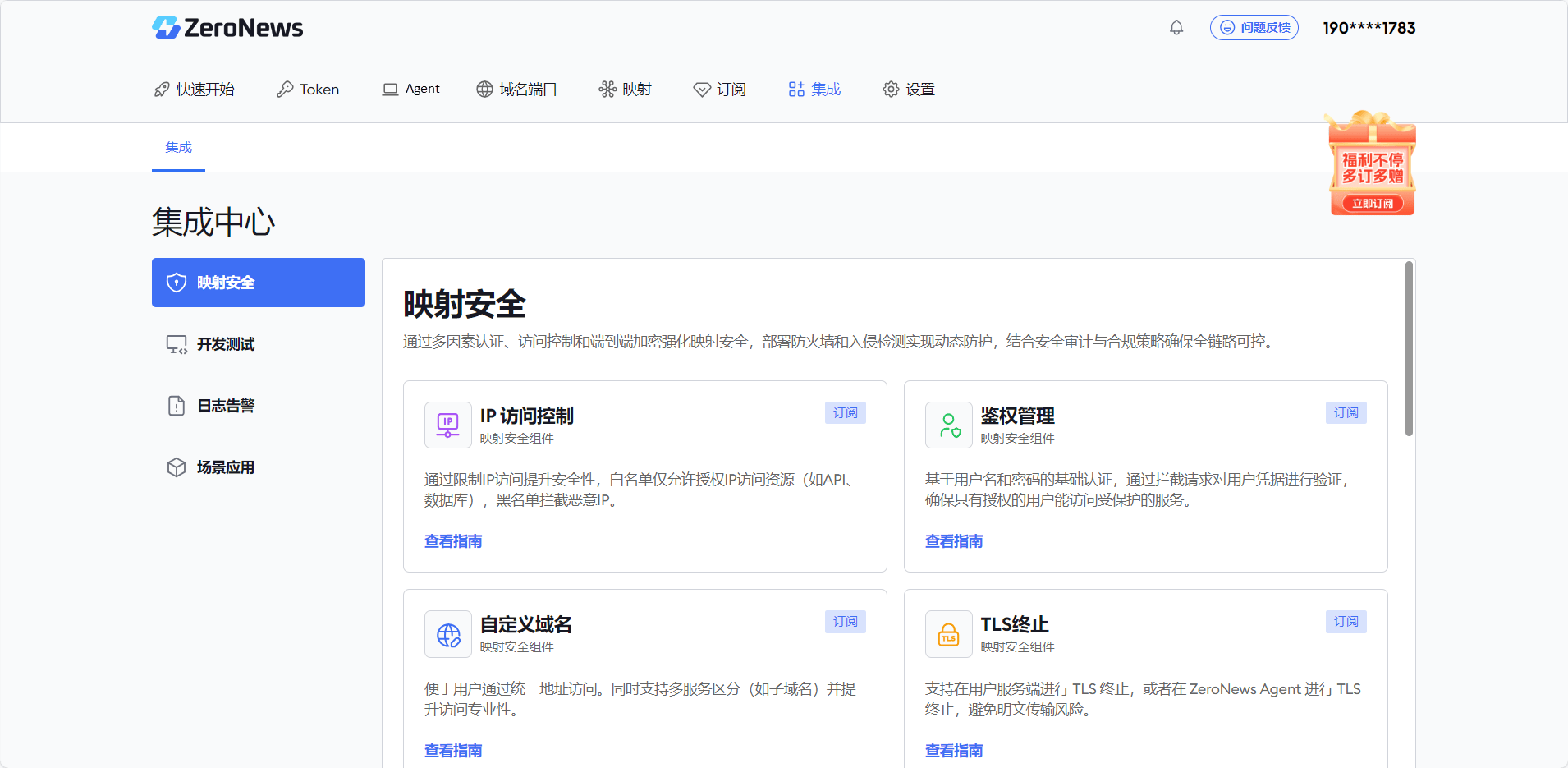Select 日志告警 in the sidebar
The width and height of the screenshot is (1568, 768).
point(226,405)
